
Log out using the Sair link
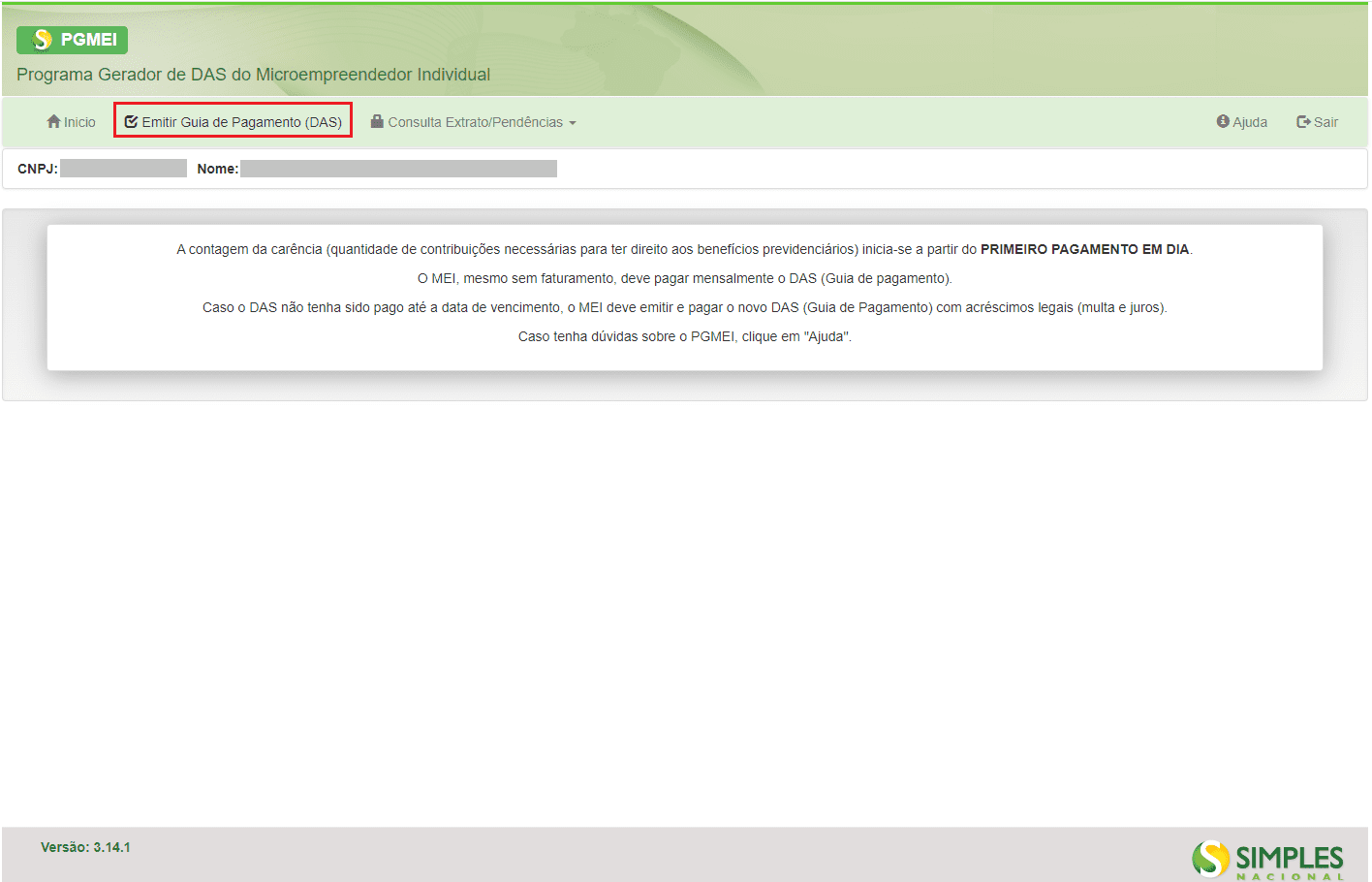1325,122
